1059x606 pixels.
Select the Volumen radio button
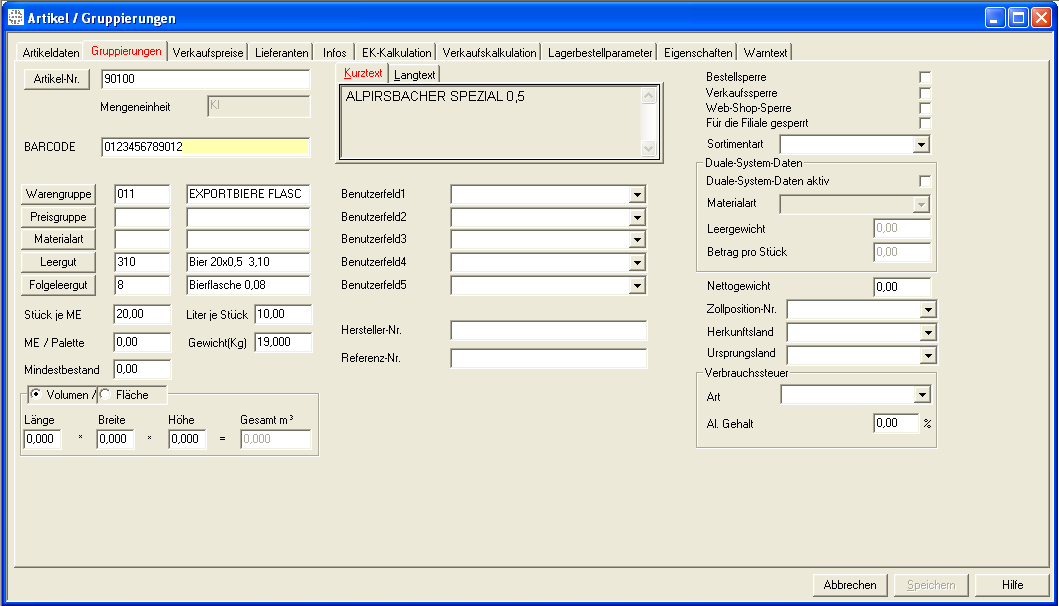(x=37, y=394)
